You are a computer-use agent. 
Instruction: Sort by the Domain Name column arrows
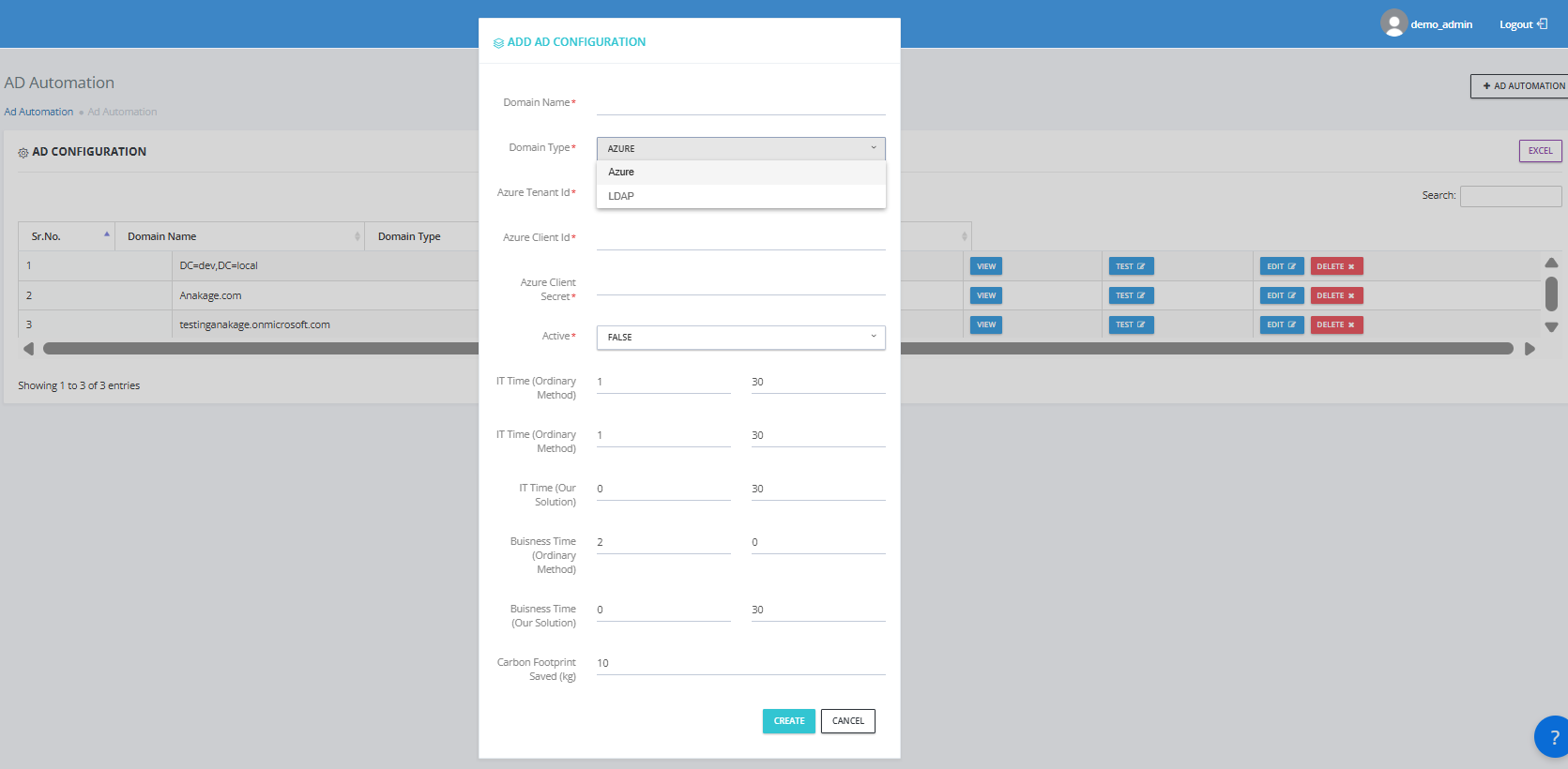pos(358,236)
